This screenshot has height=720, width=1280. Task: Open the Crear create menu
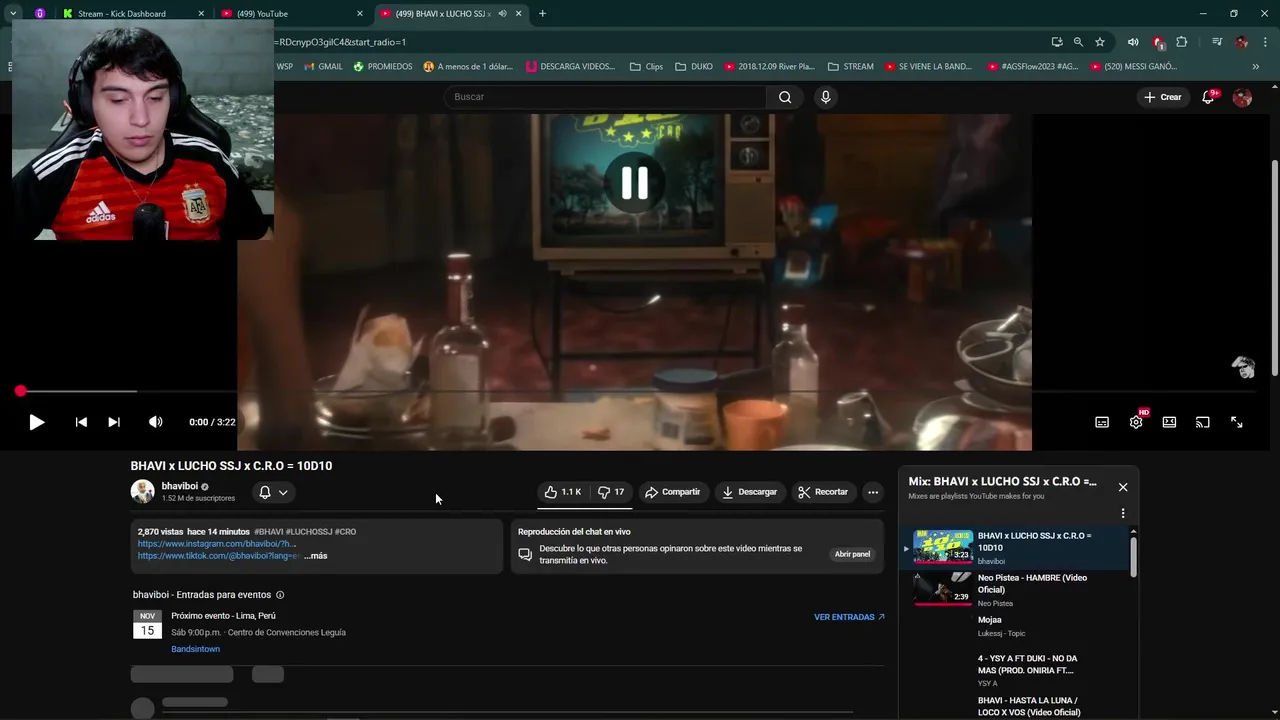1163,97
